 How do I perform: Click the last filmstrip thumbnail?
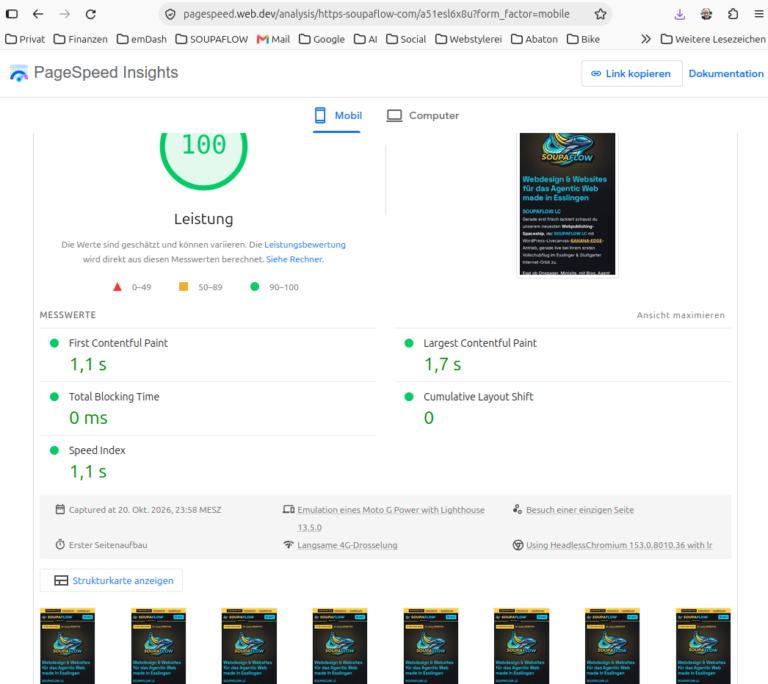point(703,646)
